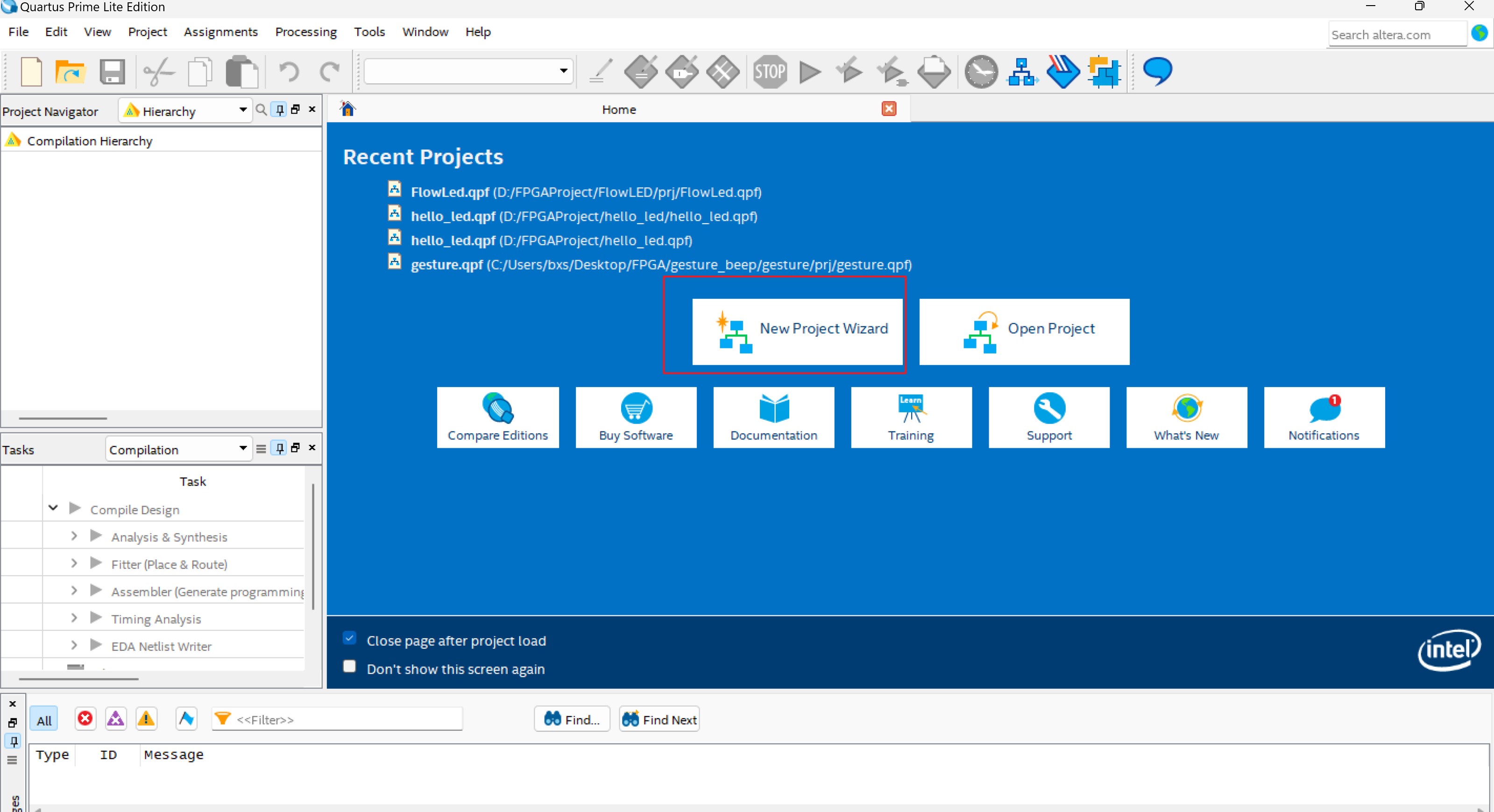
Task: Click the New file toolbar icon
Action: [x=31, y=72]
